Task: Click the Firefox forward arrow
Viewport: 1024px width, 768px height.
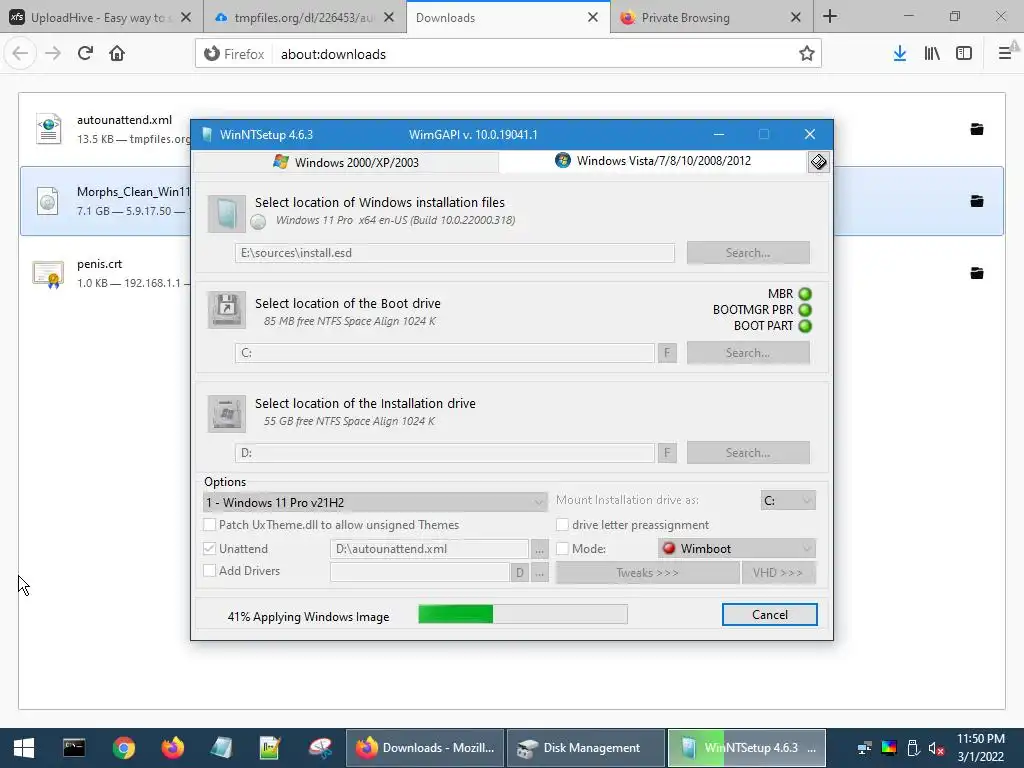Action: coord(53,54)
